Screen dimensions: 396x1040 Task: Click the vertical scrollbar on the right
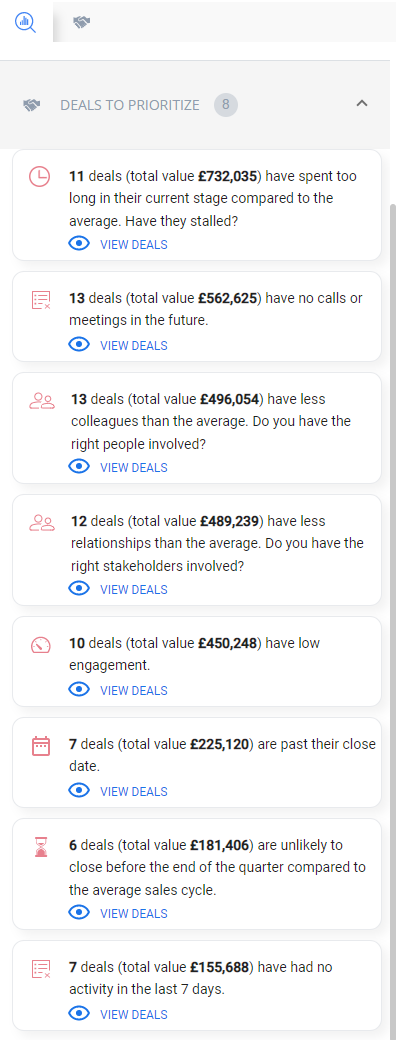coord(393,597)
